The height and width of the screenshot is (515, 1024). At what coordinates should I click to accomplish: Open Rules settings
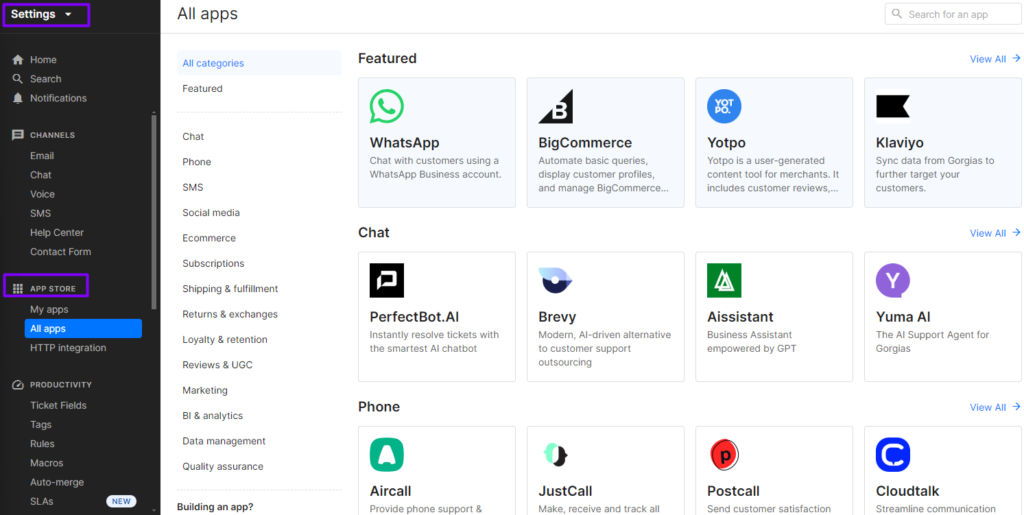[42, 444]
